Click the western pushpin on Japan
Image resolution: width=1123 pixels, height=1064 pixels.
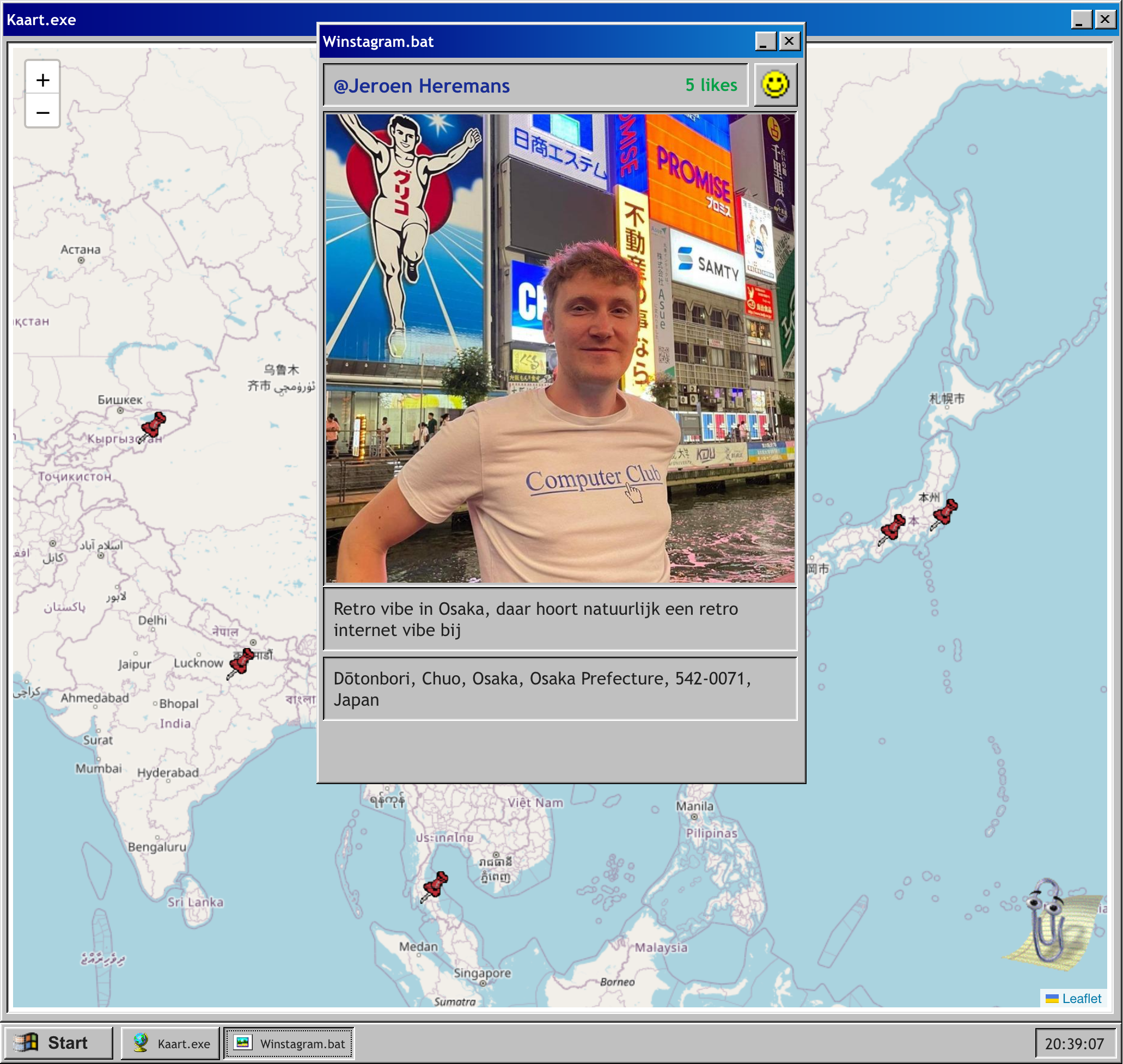892,528
